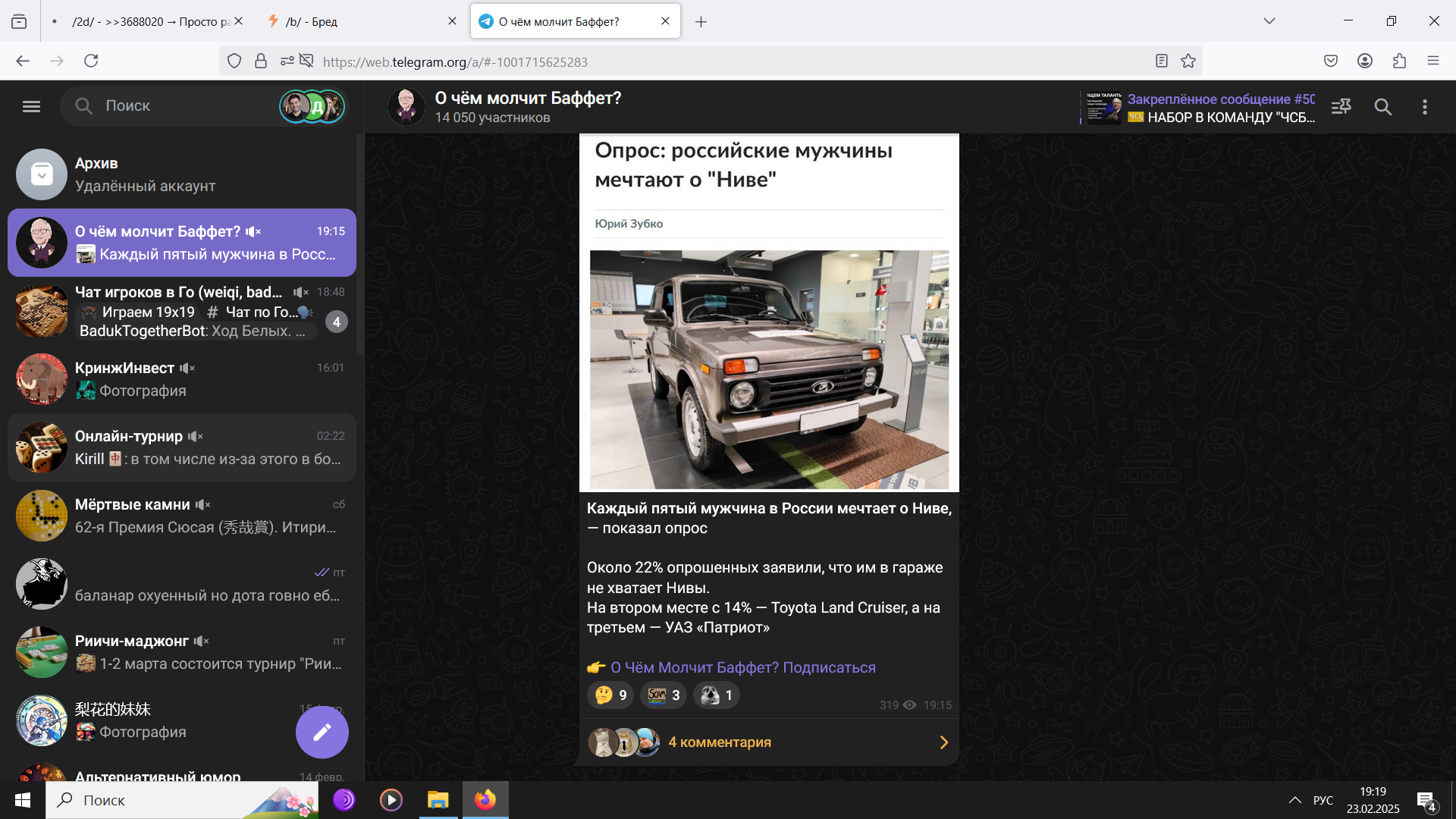1456x819 pixels.
Task: Click tracking protection shield icon
Action: (x=234, y=61)
